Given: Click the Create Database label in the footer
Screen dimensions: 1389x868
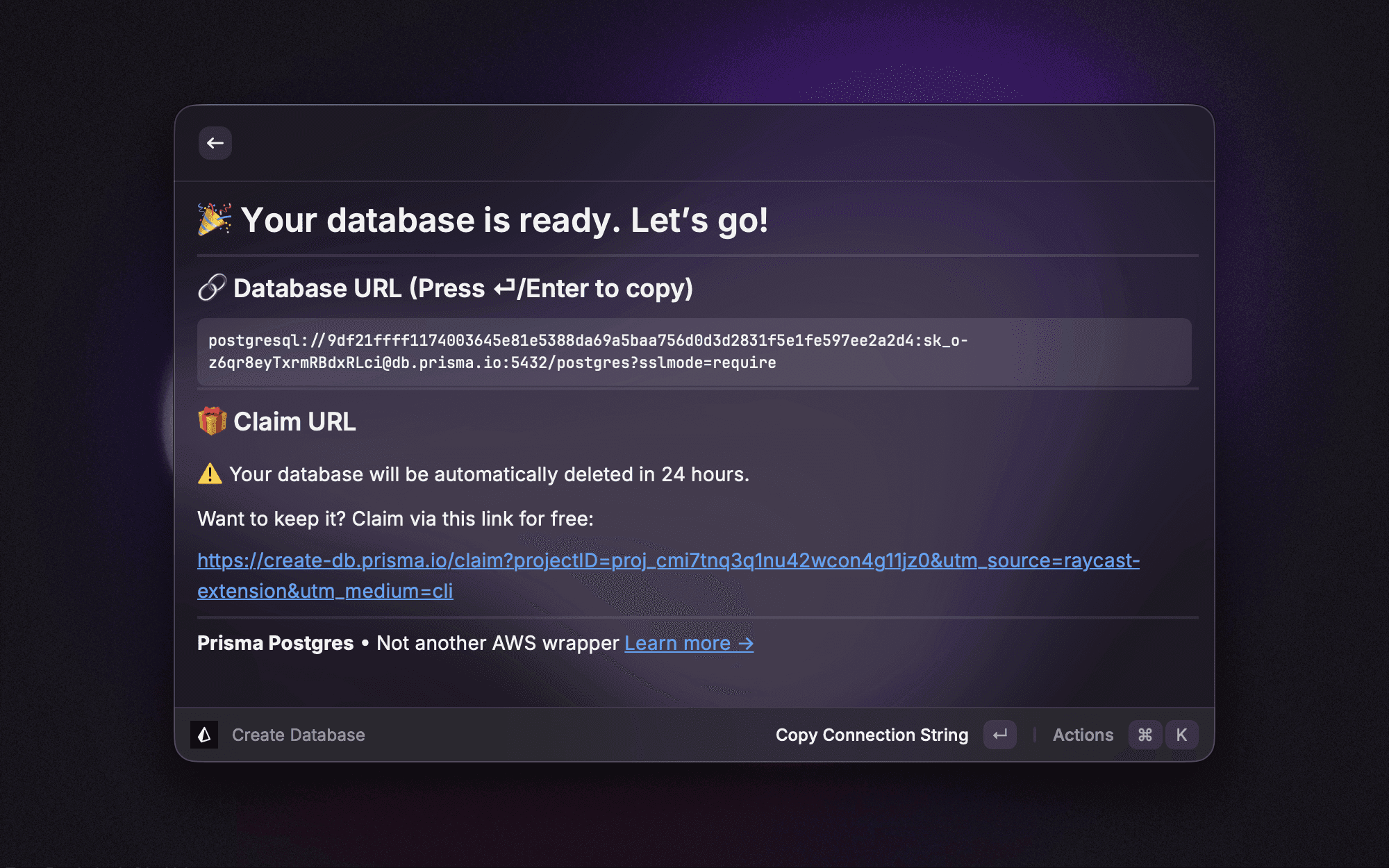Looking at the screenshot, I should (x=299, y=735).
